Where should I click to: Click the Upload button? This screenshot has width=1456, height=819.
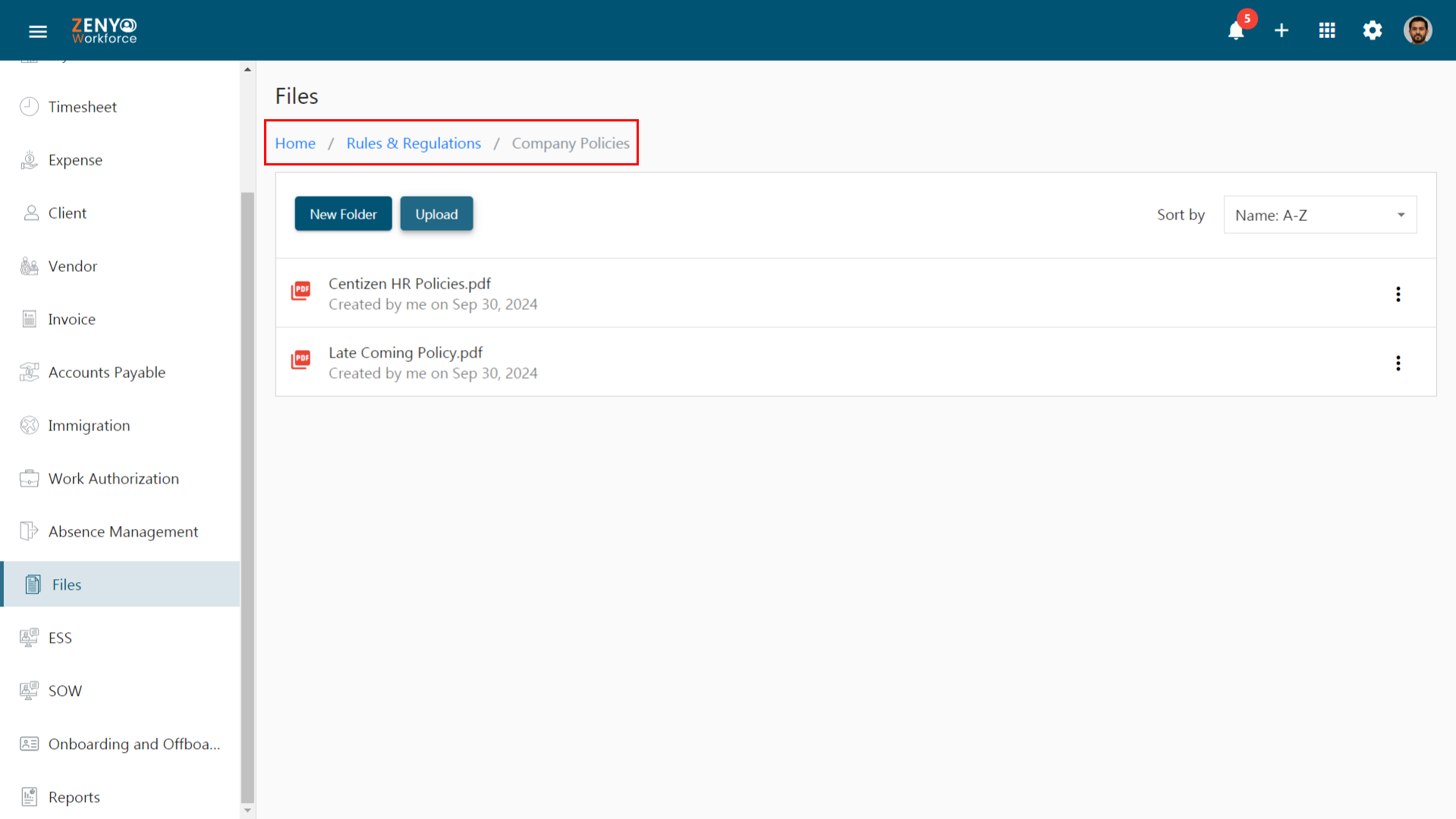click(436, 214)
